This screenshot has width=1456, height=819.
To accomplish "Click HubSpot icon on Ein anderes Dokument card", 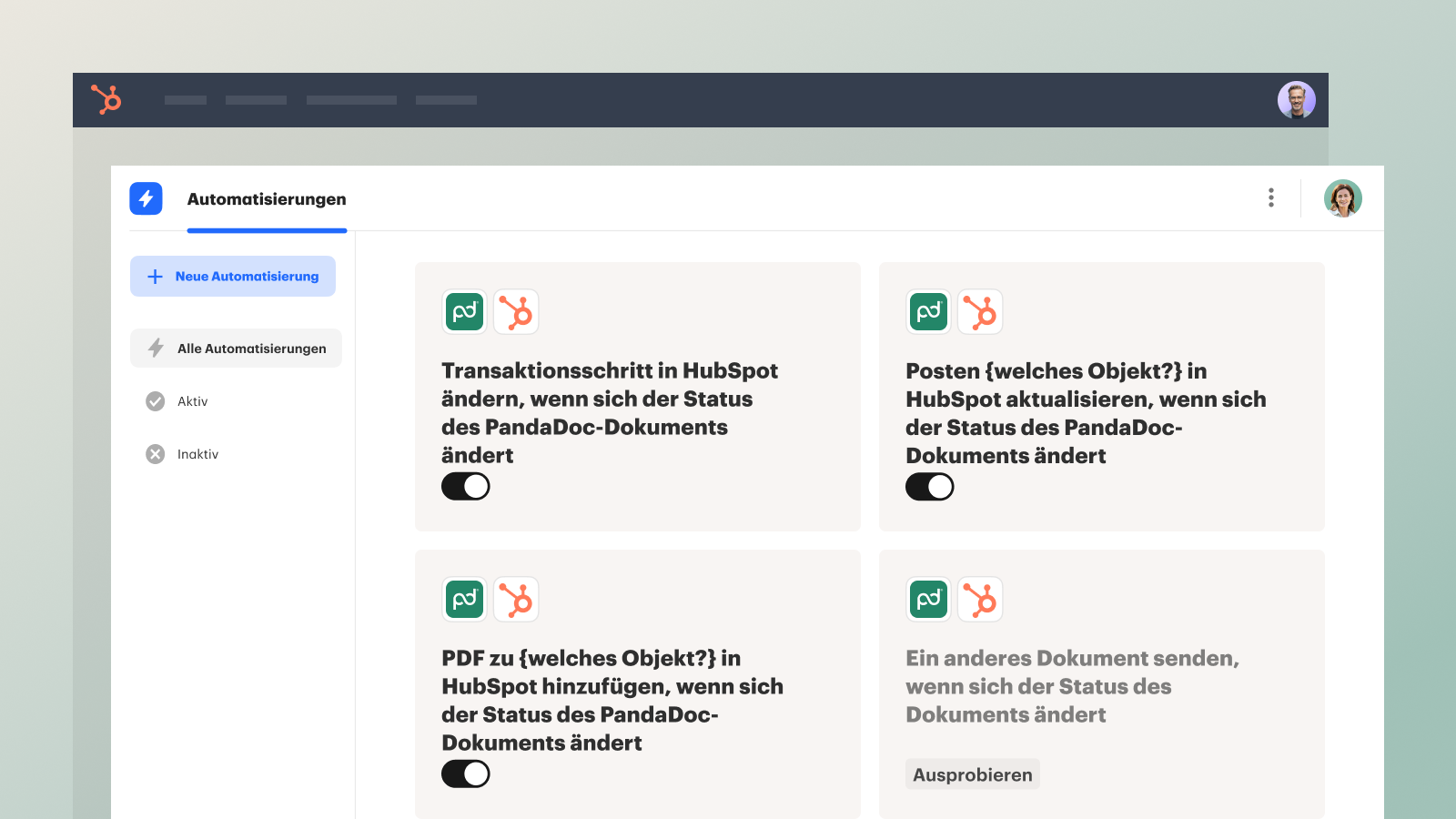I will pos(980,600).
